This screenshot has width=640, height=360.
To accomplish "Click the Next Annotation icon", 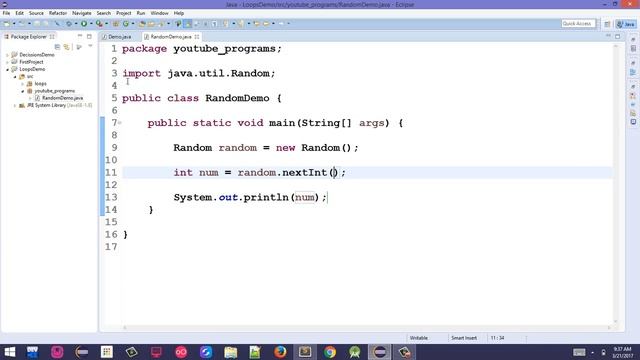I will (x=225, y=24).
